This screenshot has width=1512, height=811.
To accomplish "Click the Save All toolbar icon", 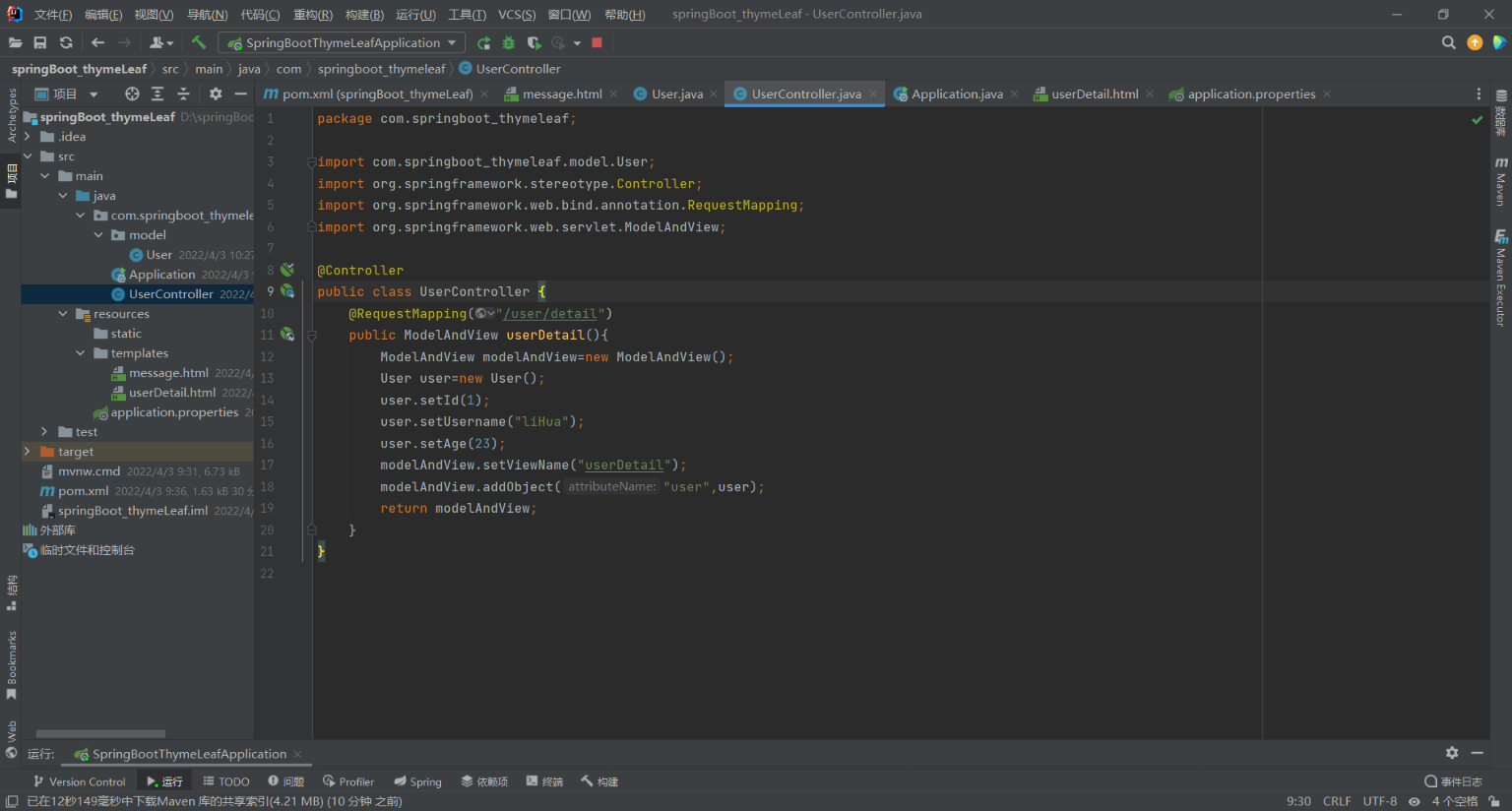I will 40,42.
